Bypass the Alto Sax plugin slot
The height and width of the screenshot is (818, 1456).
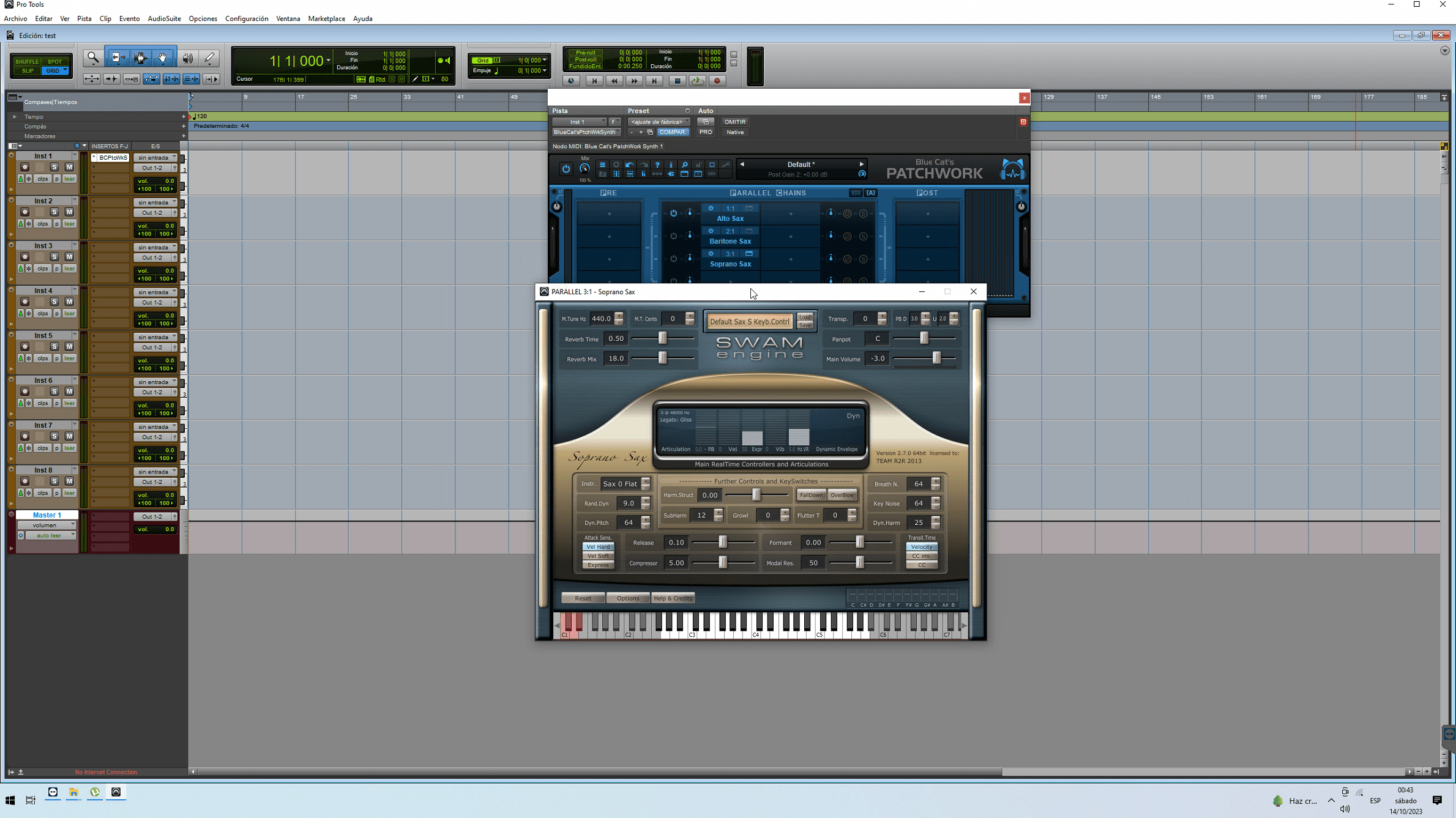pyautogui.click(x=711, y=208)
